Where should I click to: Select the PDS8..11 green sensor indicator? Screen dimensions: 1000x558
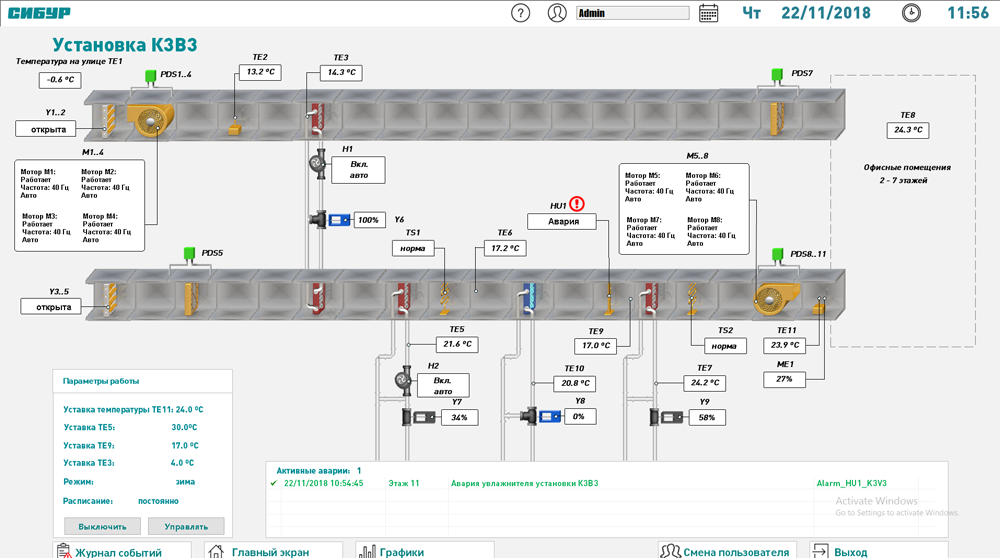click(777, 255)
